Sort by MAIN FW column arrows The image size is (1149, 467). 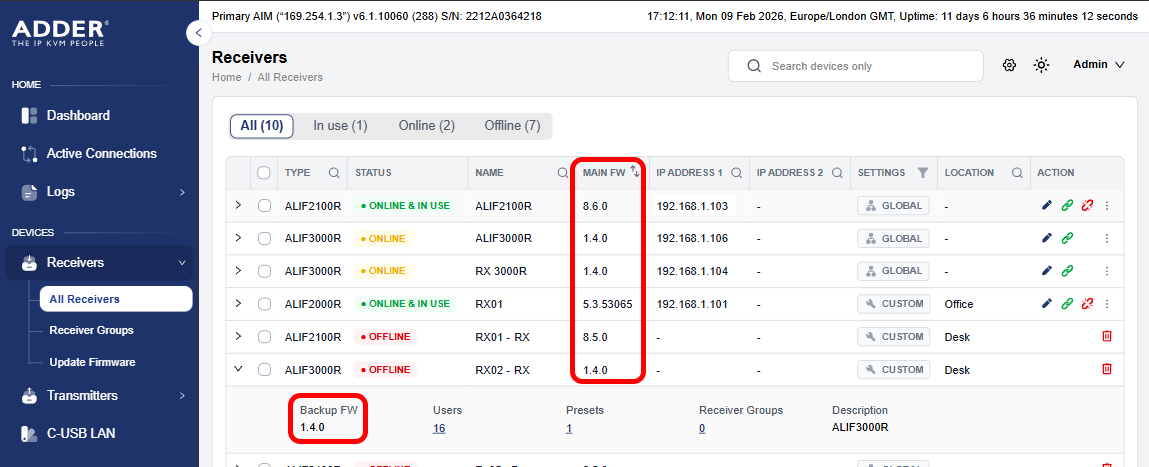(635, 172)
